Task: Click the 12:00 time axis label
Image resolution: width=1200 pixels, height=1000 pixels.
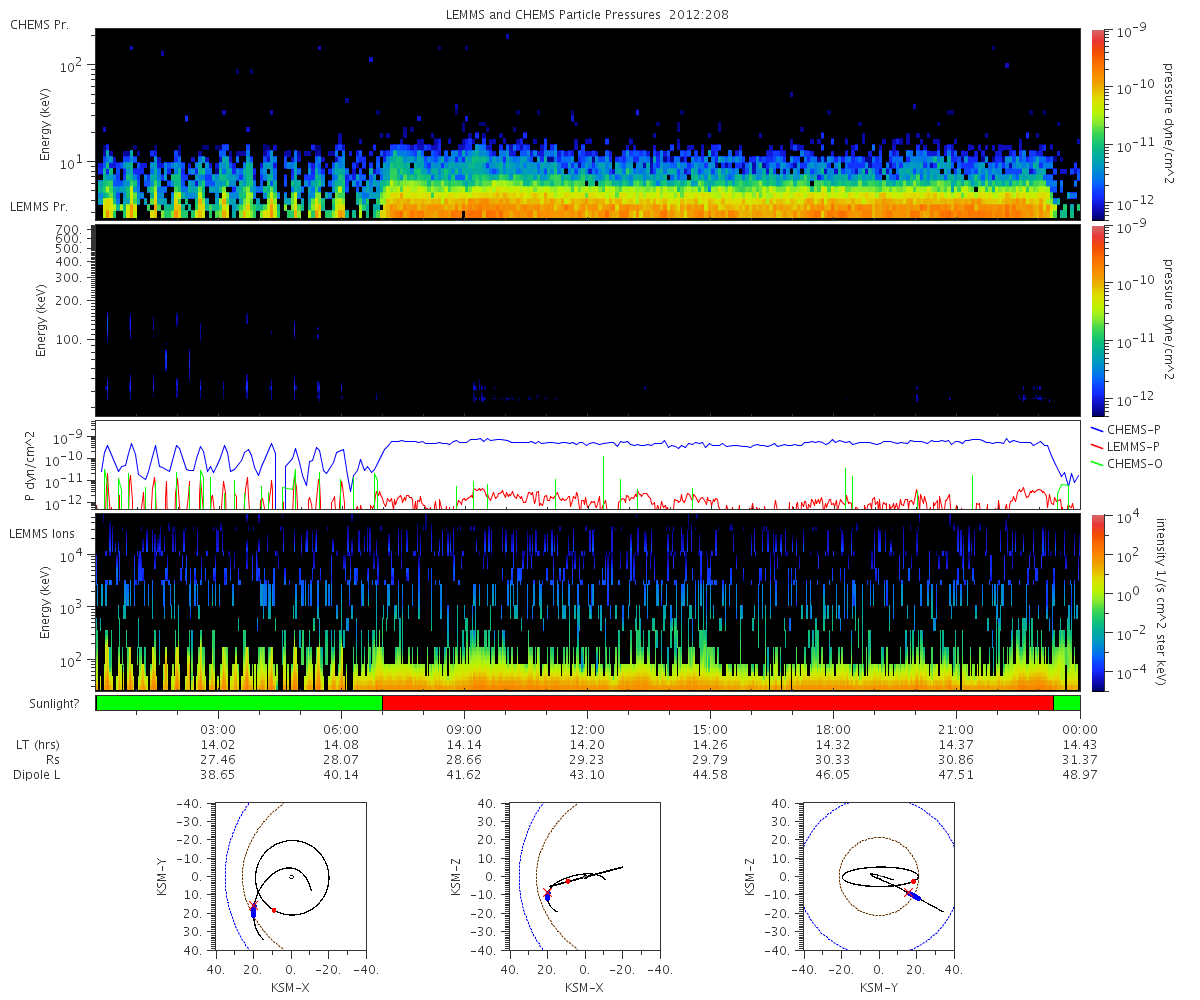Action: click(x=587, y=729)
